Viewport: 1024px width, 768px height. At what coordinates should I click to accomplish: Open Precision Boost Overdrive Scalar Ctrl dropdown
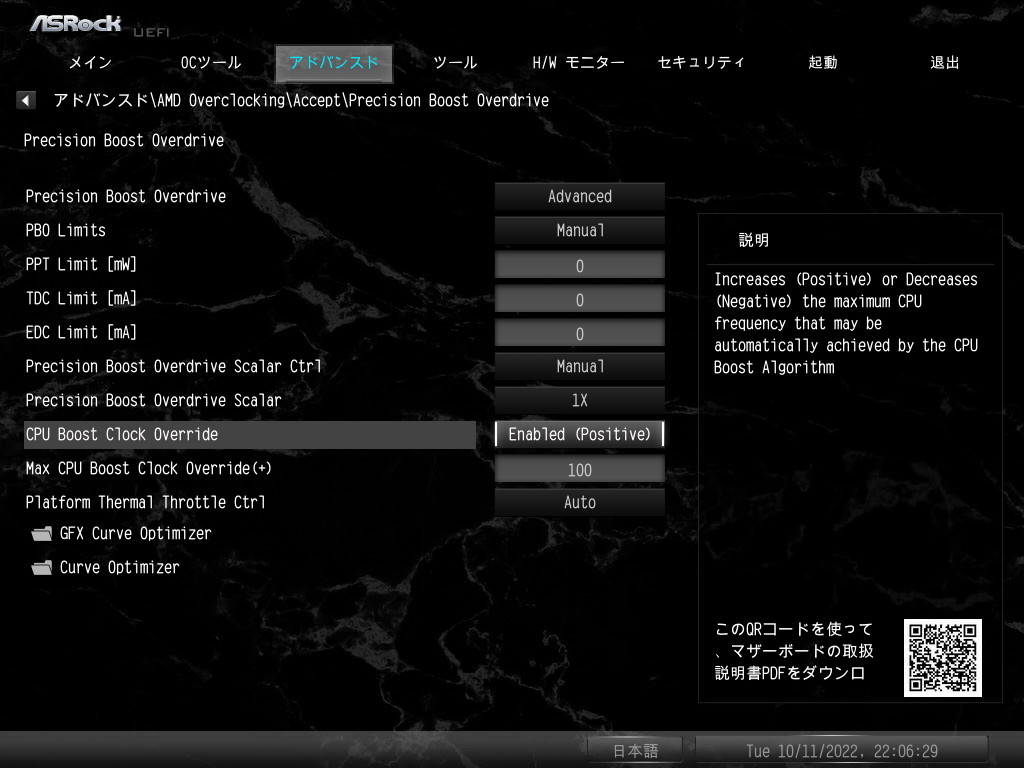click(x=579, y=366)
